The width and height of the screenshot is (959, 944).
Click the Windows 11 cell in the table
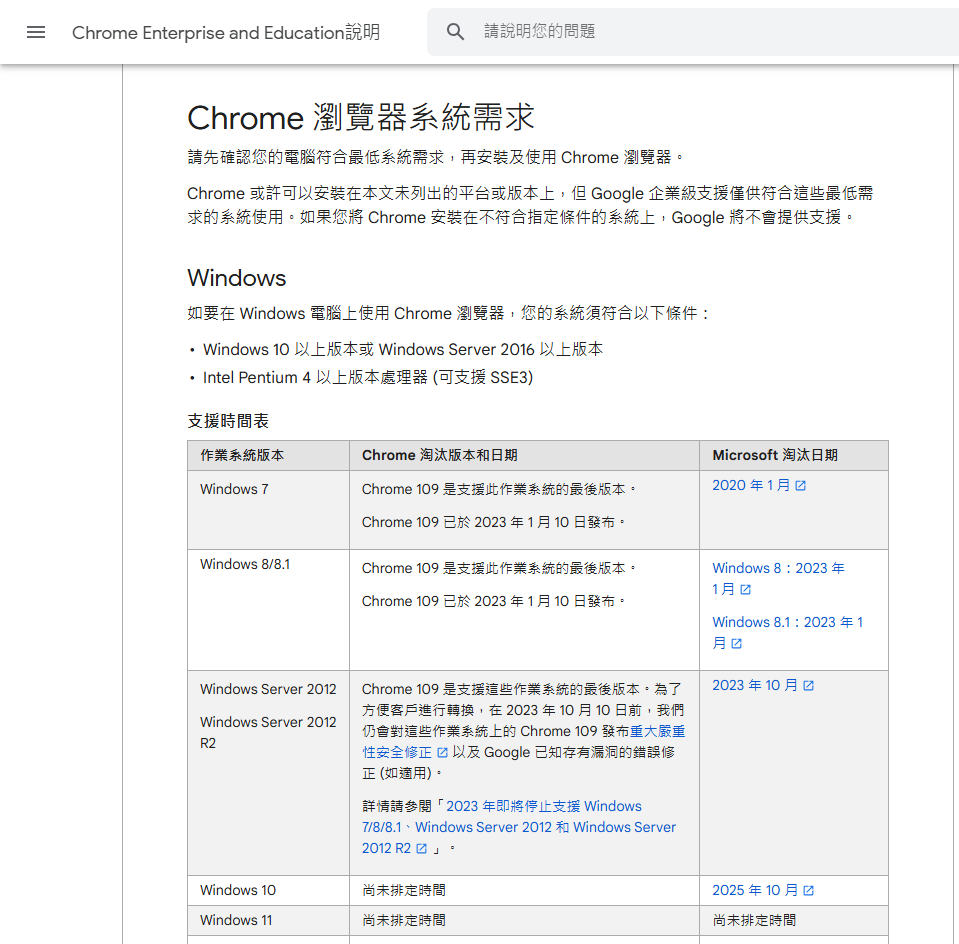pos(236,920)
